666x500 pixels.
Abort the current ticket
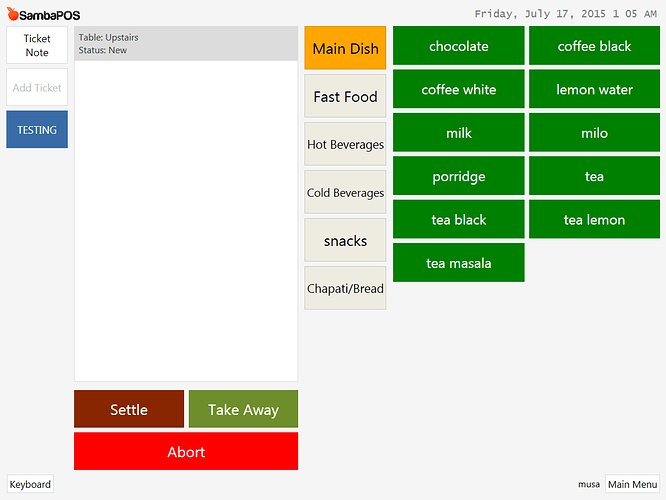(186, 451)
